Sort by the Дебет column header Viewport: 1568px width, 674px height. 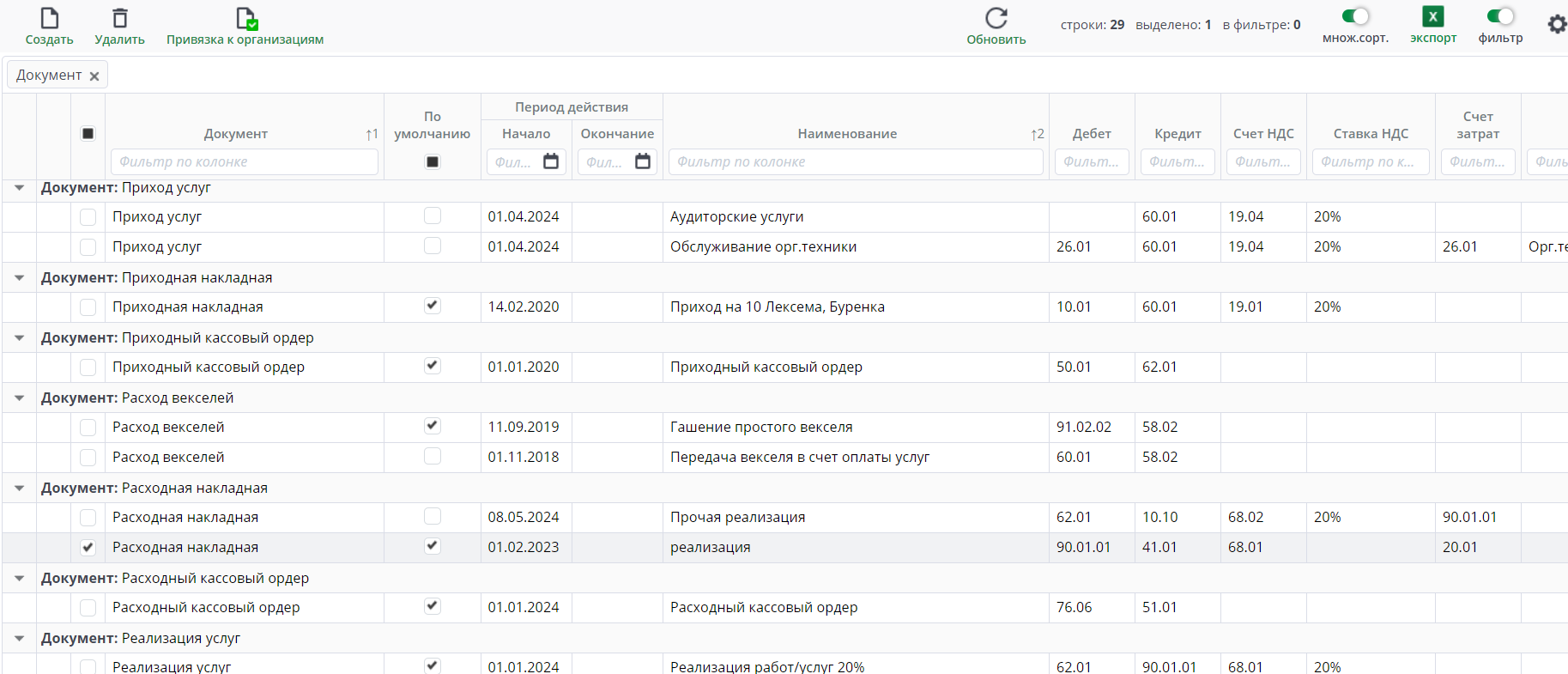(x=1091, y=134)
